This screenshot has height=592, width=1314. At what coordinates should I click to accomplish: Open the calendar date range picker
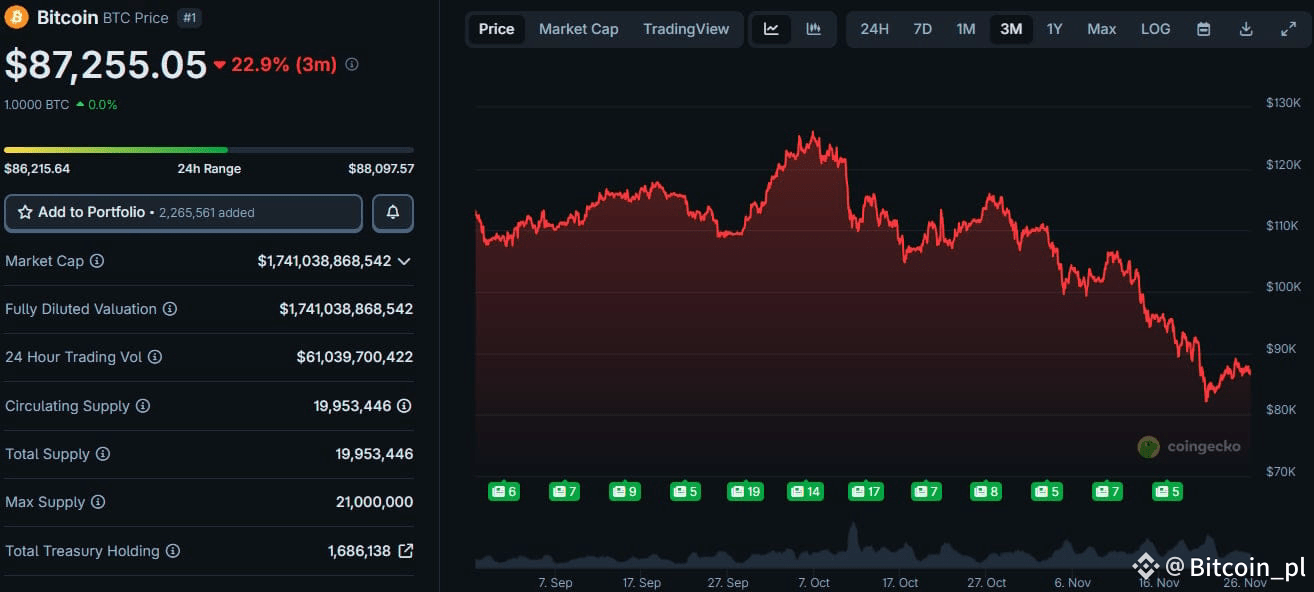(x=1204, y=29)
